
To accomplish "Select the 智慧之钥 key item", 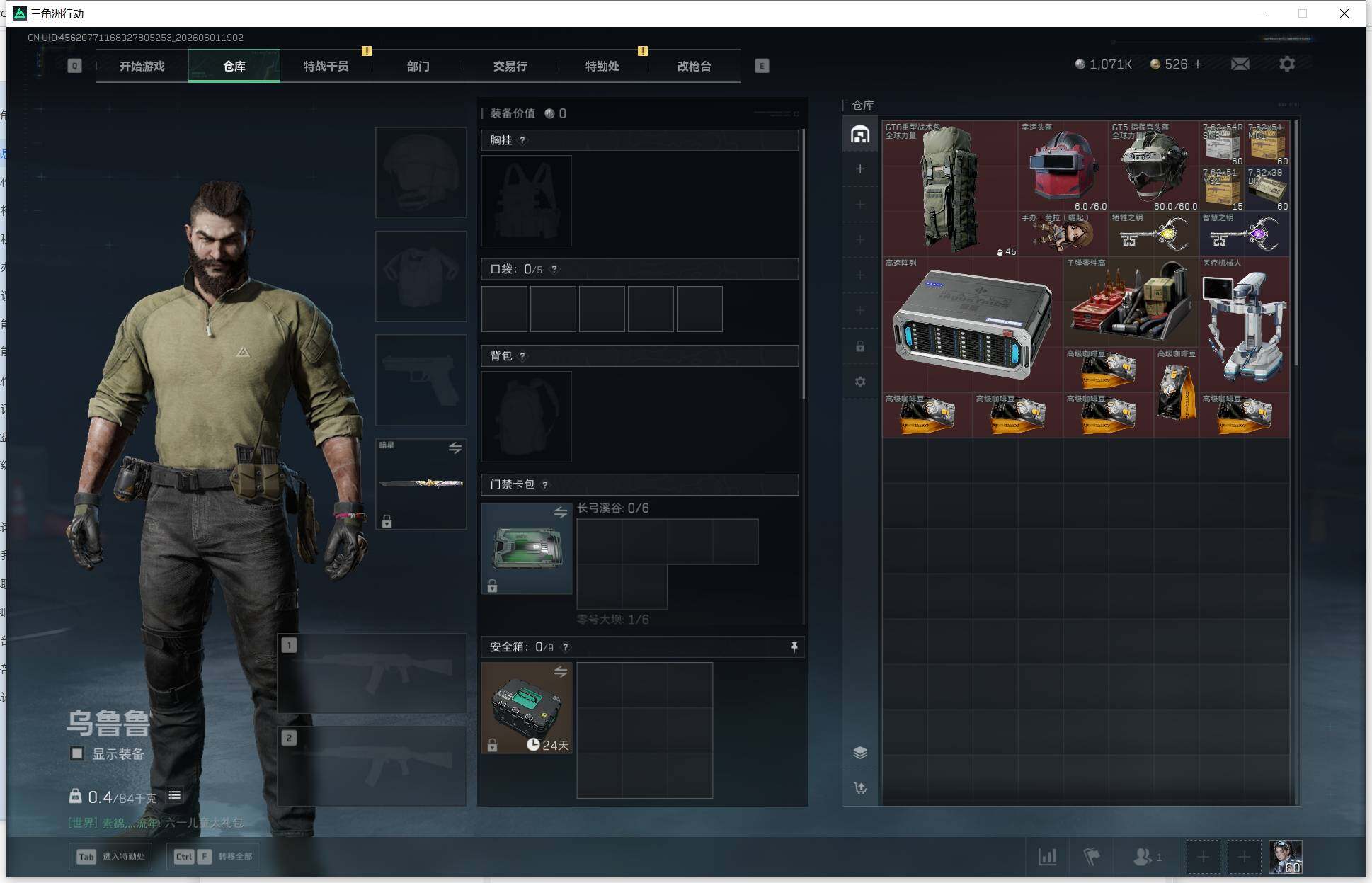I will 1245,234.
